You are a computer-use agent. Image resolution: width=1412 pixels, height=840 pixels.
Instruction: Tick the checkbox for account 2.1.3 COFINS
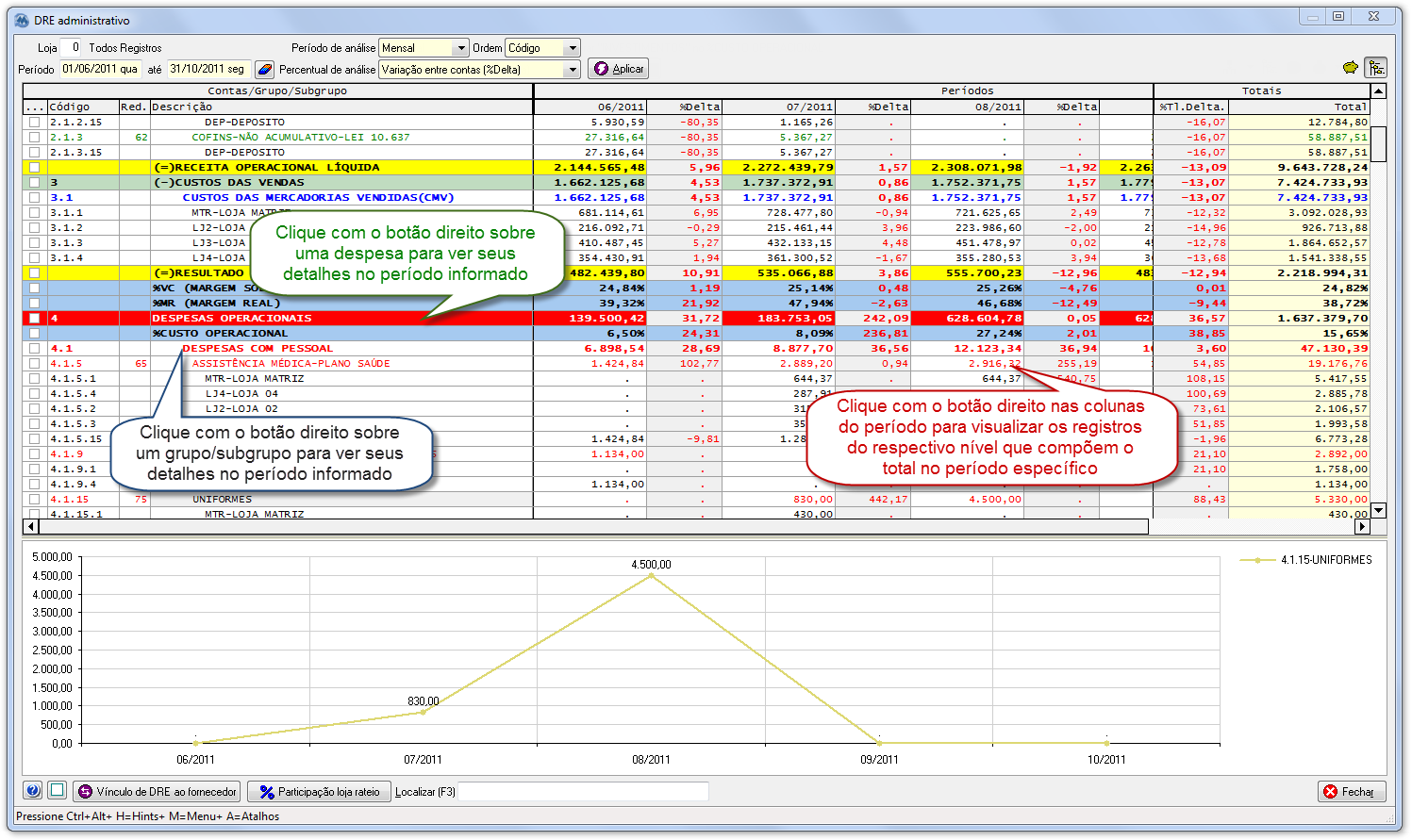coord(35,138)
